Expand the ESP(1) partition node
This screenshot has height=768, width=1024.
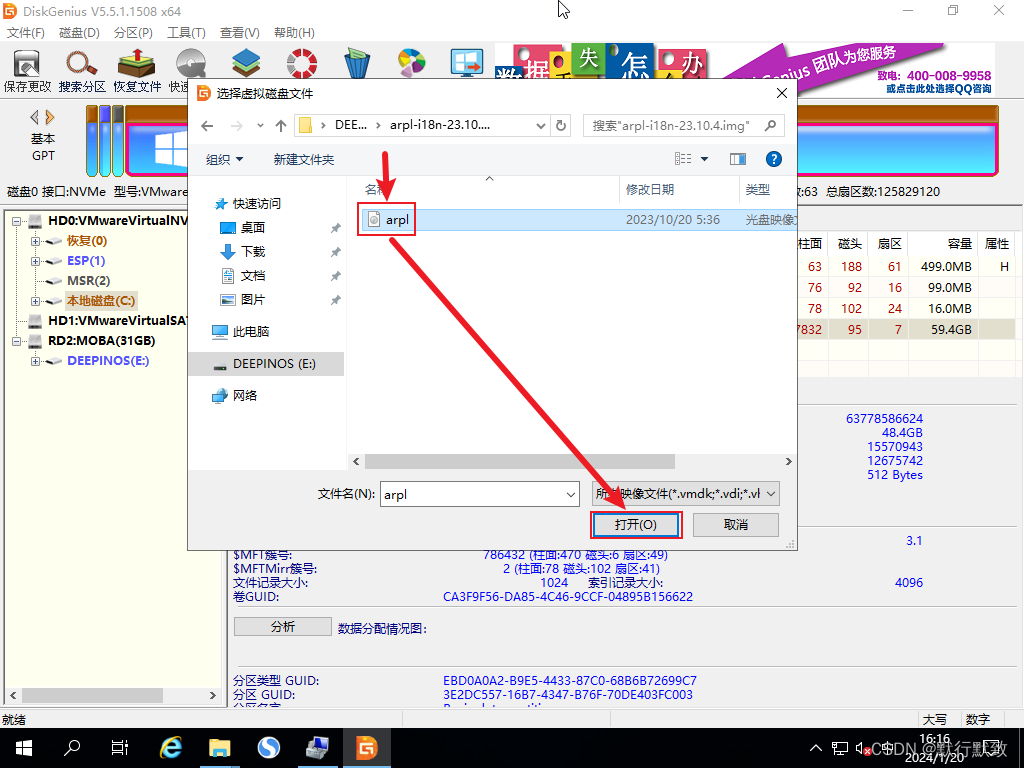click(36, 261)
